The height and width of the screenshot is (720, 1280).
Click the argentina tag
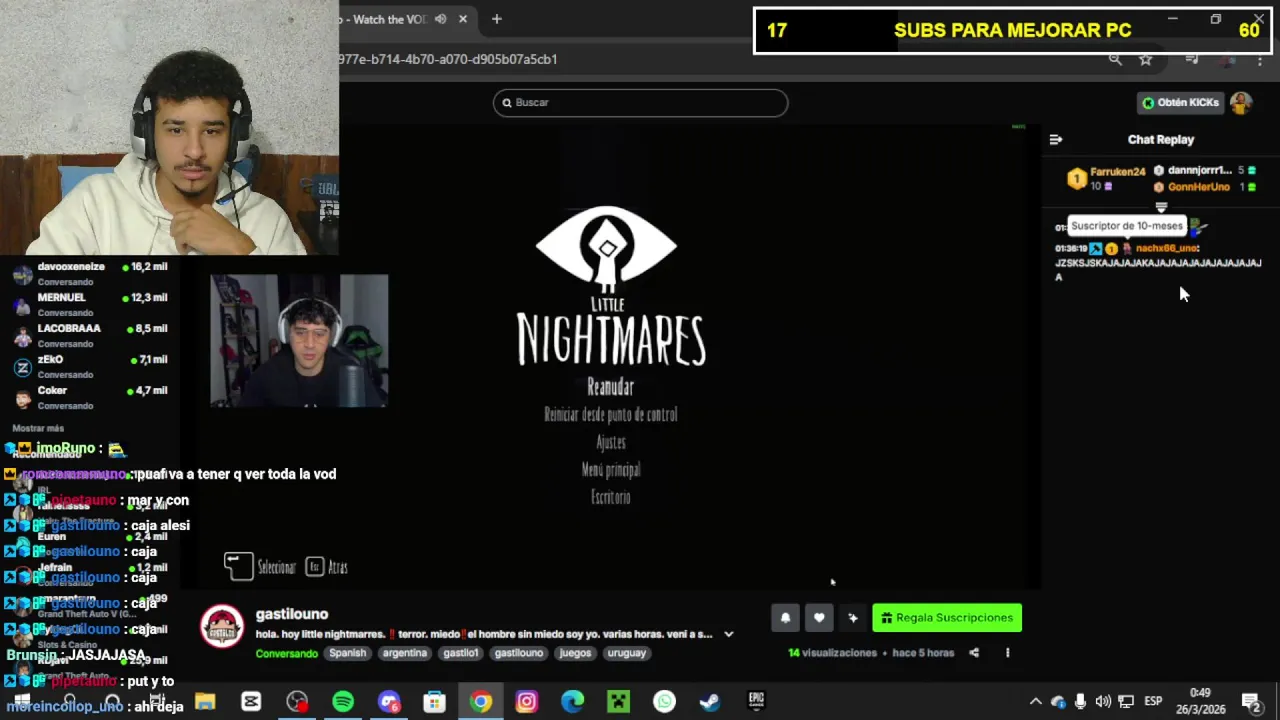(405, 653)
